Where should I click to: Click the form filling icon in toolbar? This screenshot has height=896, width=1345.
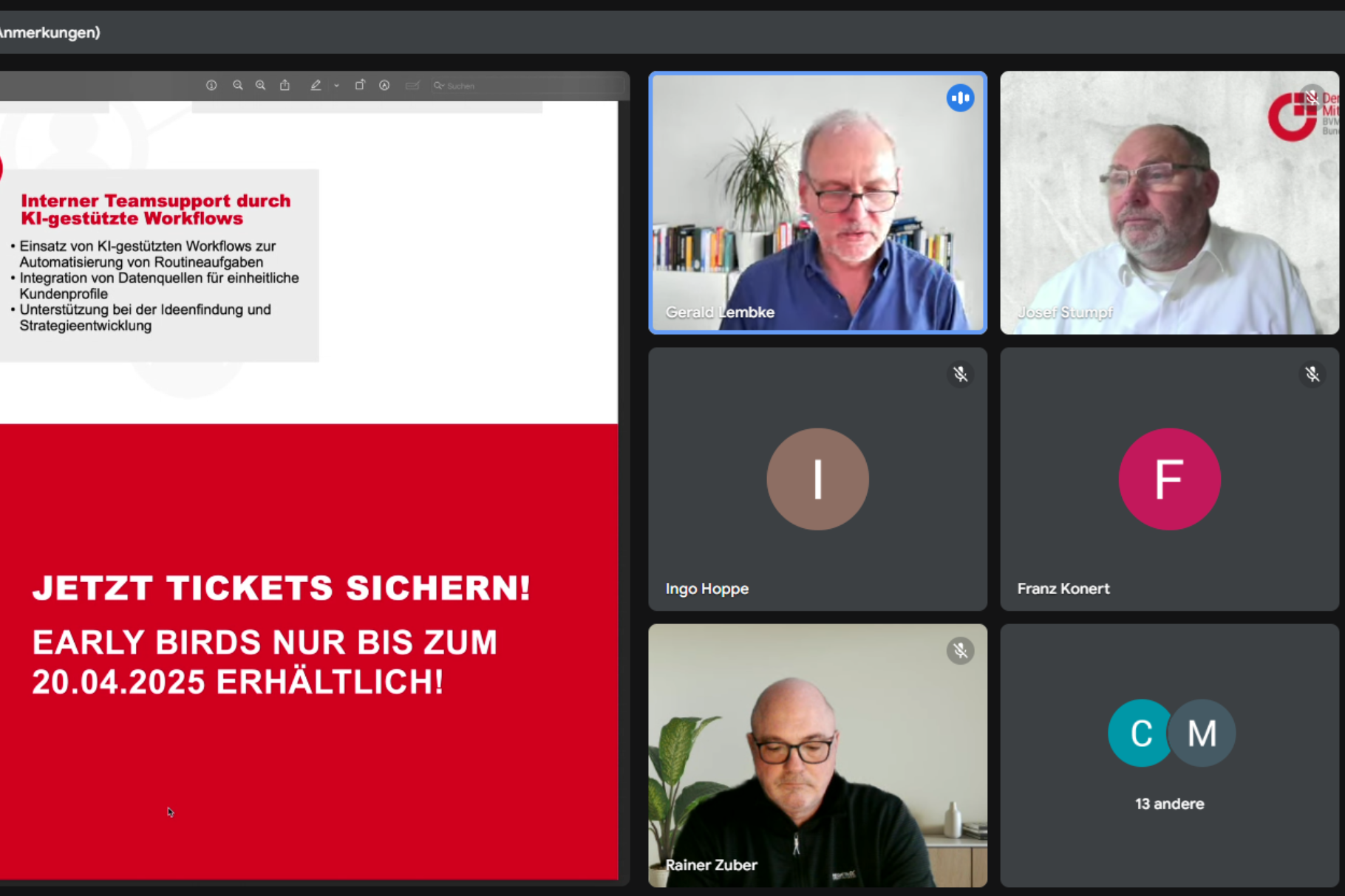[x=412, y=86]
